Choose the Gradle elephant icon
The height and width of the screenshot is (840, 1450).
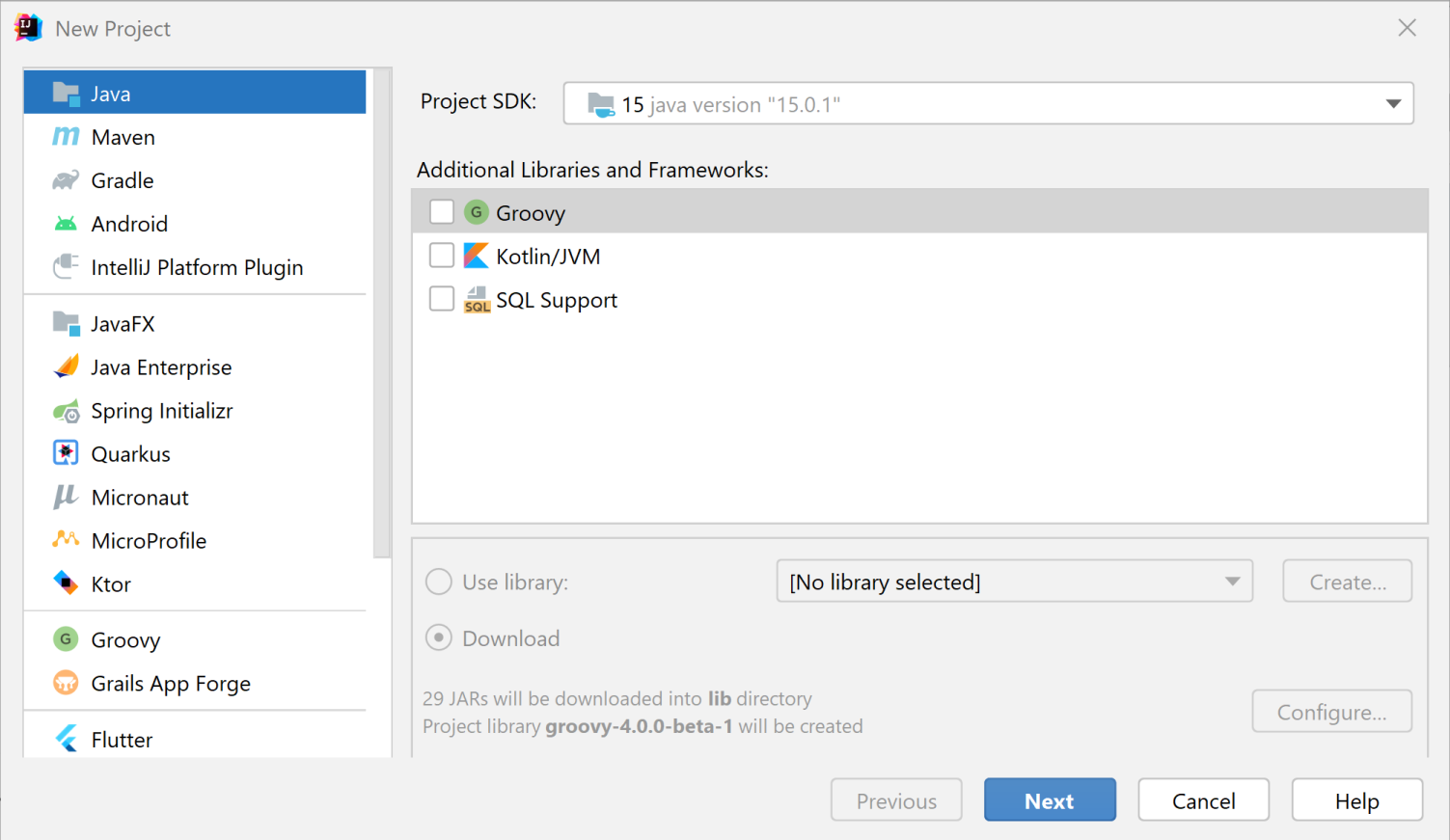[x=66, y=180]
